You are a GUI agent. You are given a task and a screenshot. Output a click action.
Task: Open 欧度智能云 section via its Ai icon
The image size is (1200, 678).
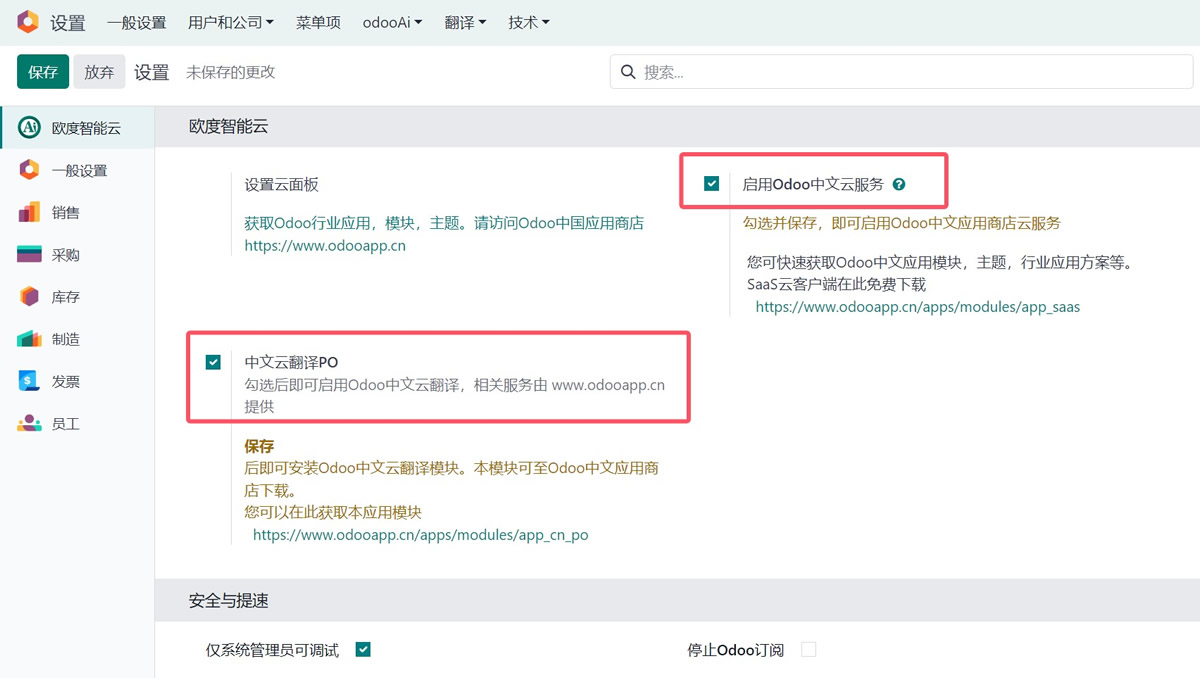click(x=30, y=127)
